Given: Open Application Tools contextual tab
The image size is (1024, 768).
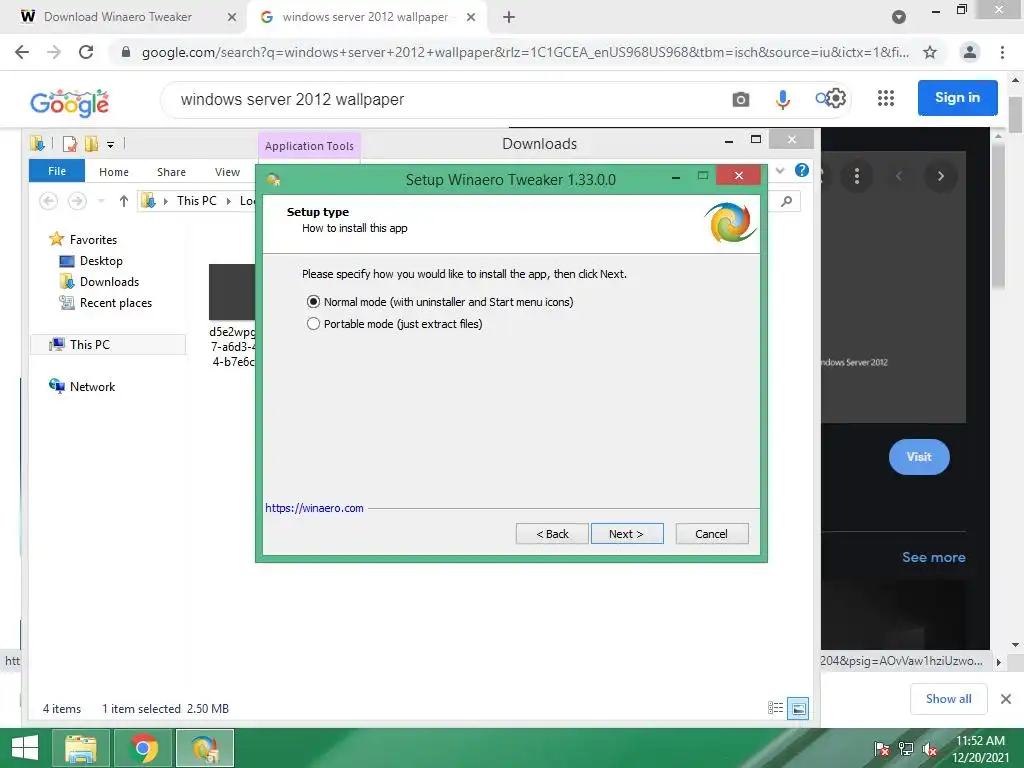Looking at the screenshot, I should (x=309, y=146).
